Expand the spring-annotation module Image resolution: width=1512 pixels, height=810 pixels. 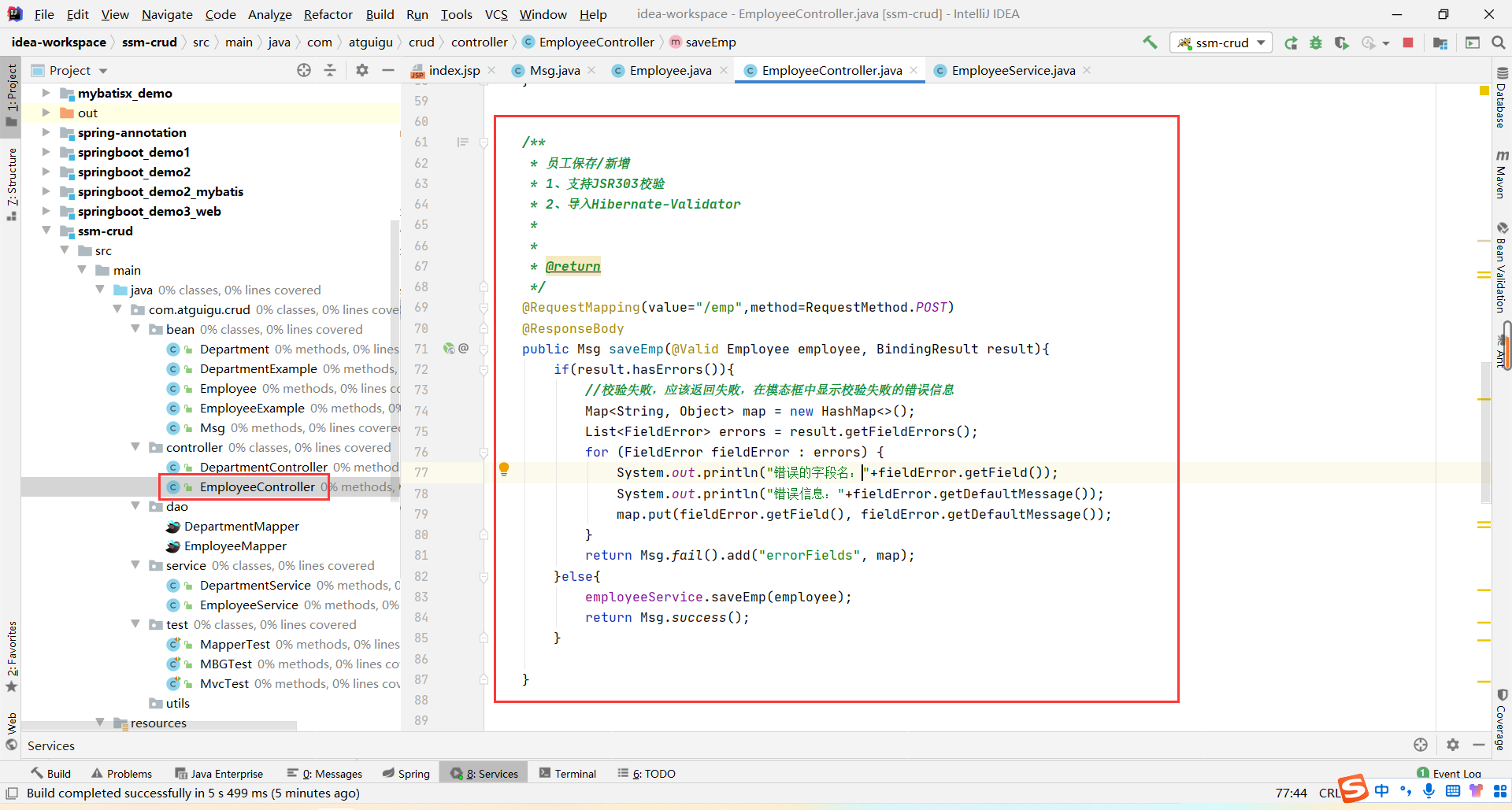(46, 132)
